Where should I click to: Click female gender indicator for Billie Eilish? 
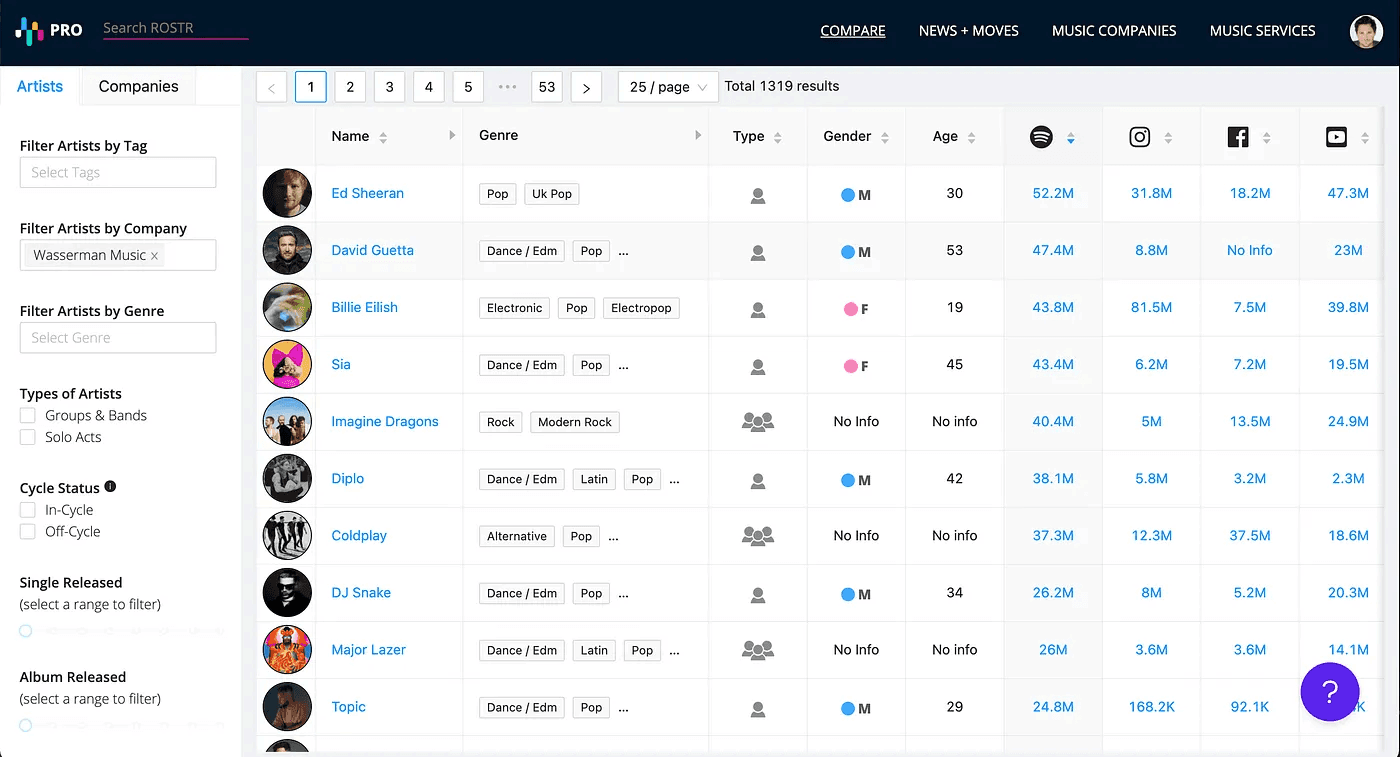pos(856,309)
